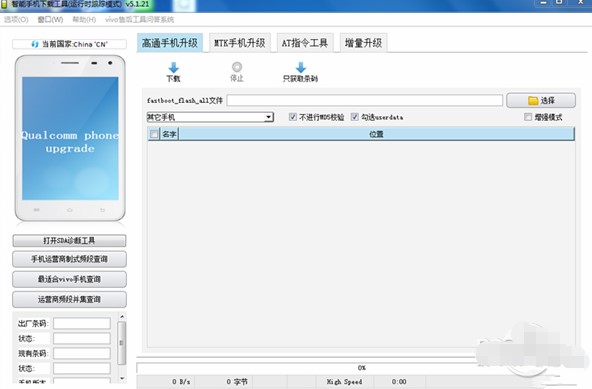Switch to MTK手机升级 tab
The height and width of the screenshot is (389, 592).
[240, 43]
